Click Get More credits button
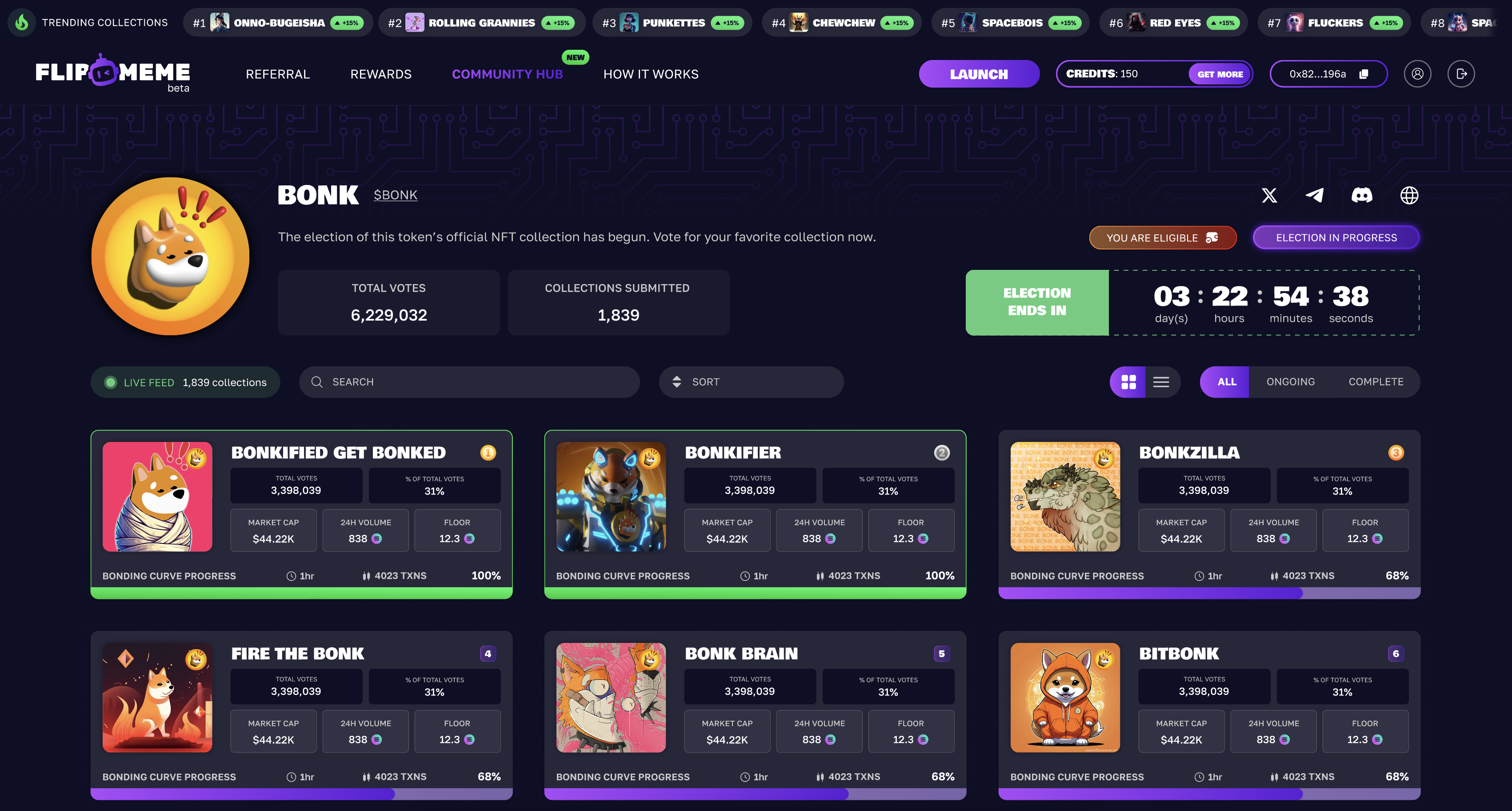Screen dimensions: 1512x811 [1220, 74]
